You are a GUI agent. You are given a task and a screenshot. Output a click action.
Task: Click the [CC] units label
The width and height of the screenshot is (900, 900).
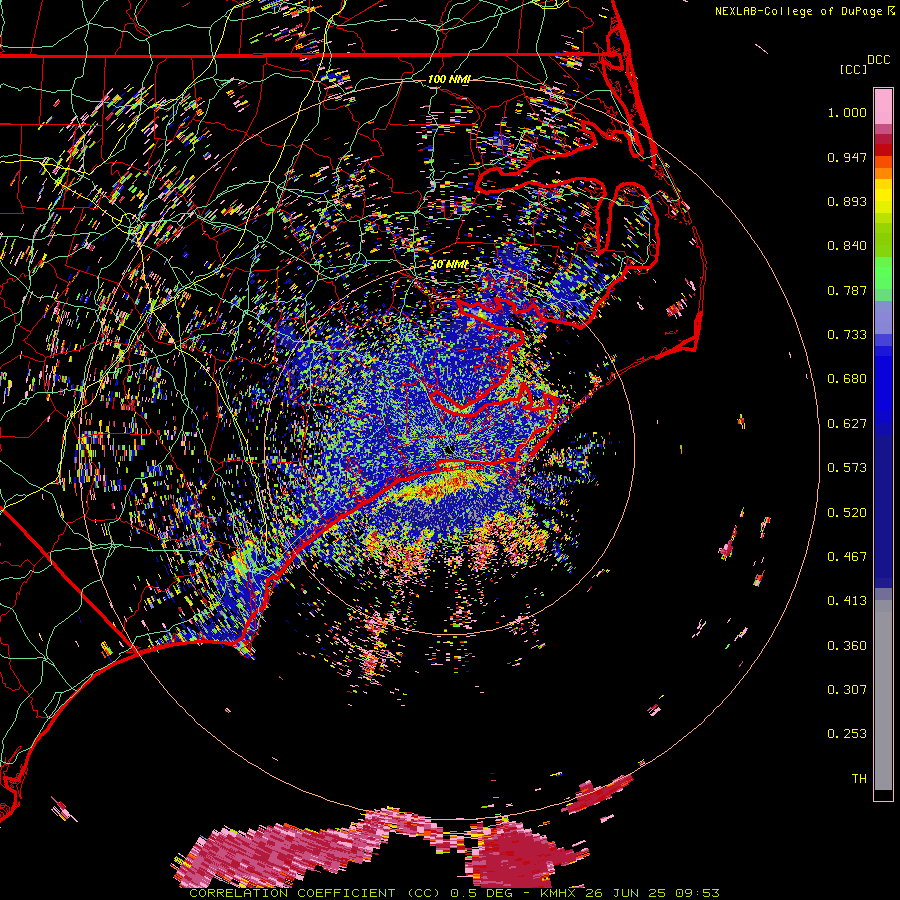coord(853,69)
